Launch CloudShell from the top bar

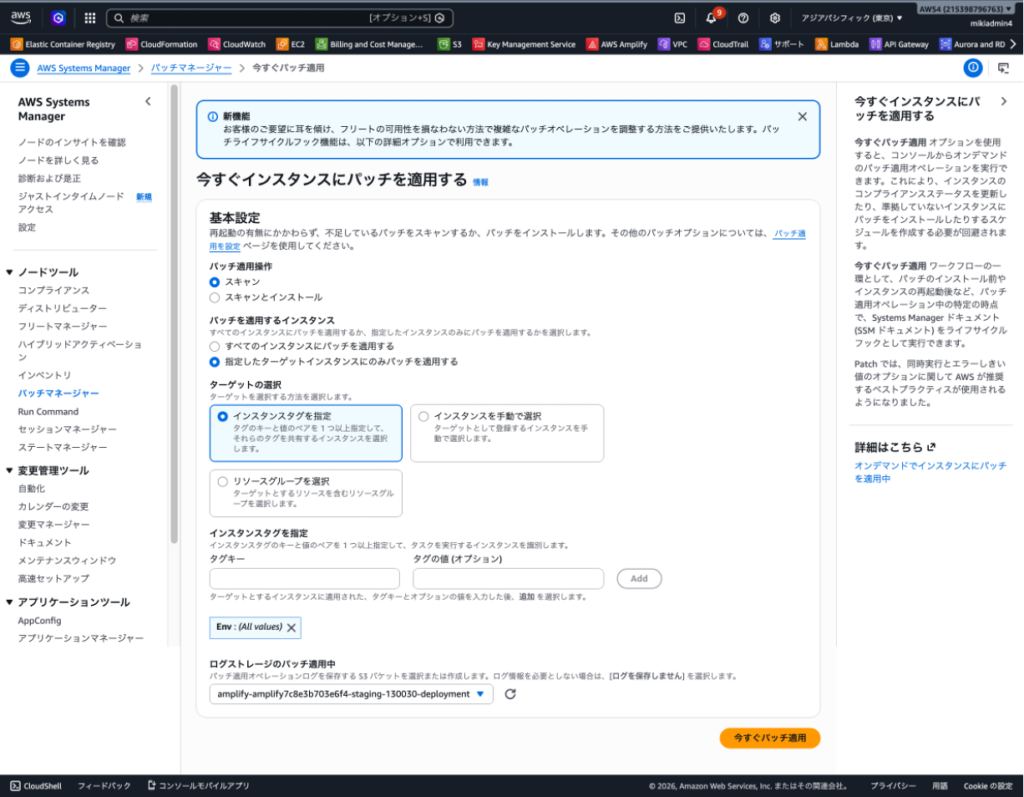(x=680, y=18)
